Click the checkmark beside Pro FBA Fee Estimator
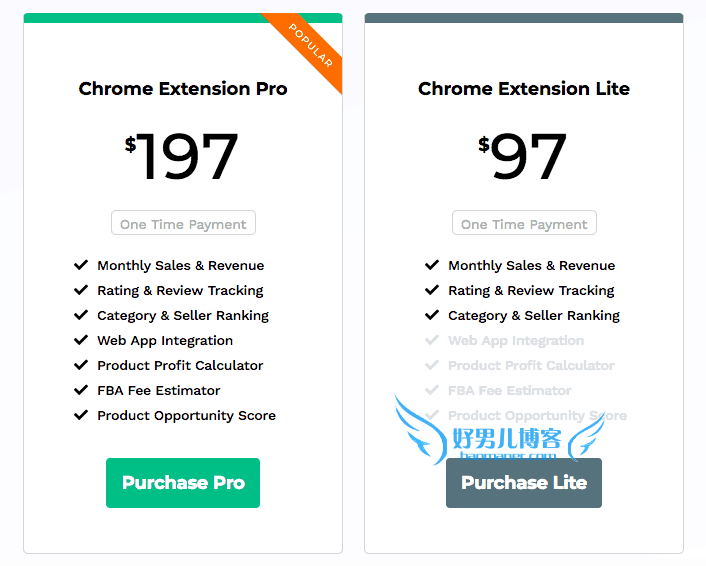 (x=81, y=390)
